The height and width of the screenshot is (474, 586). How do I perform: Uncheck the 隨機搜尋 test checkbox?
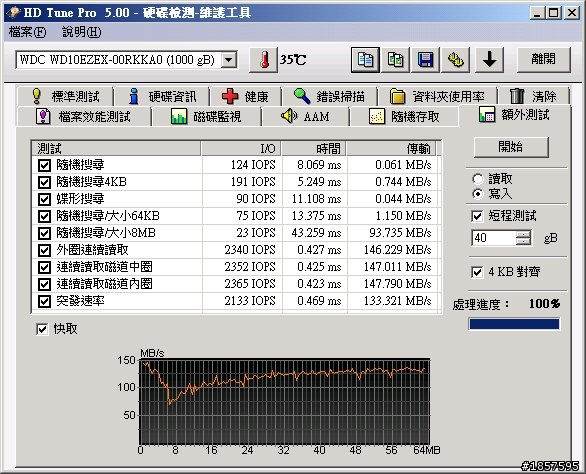(x=44, y=165)
